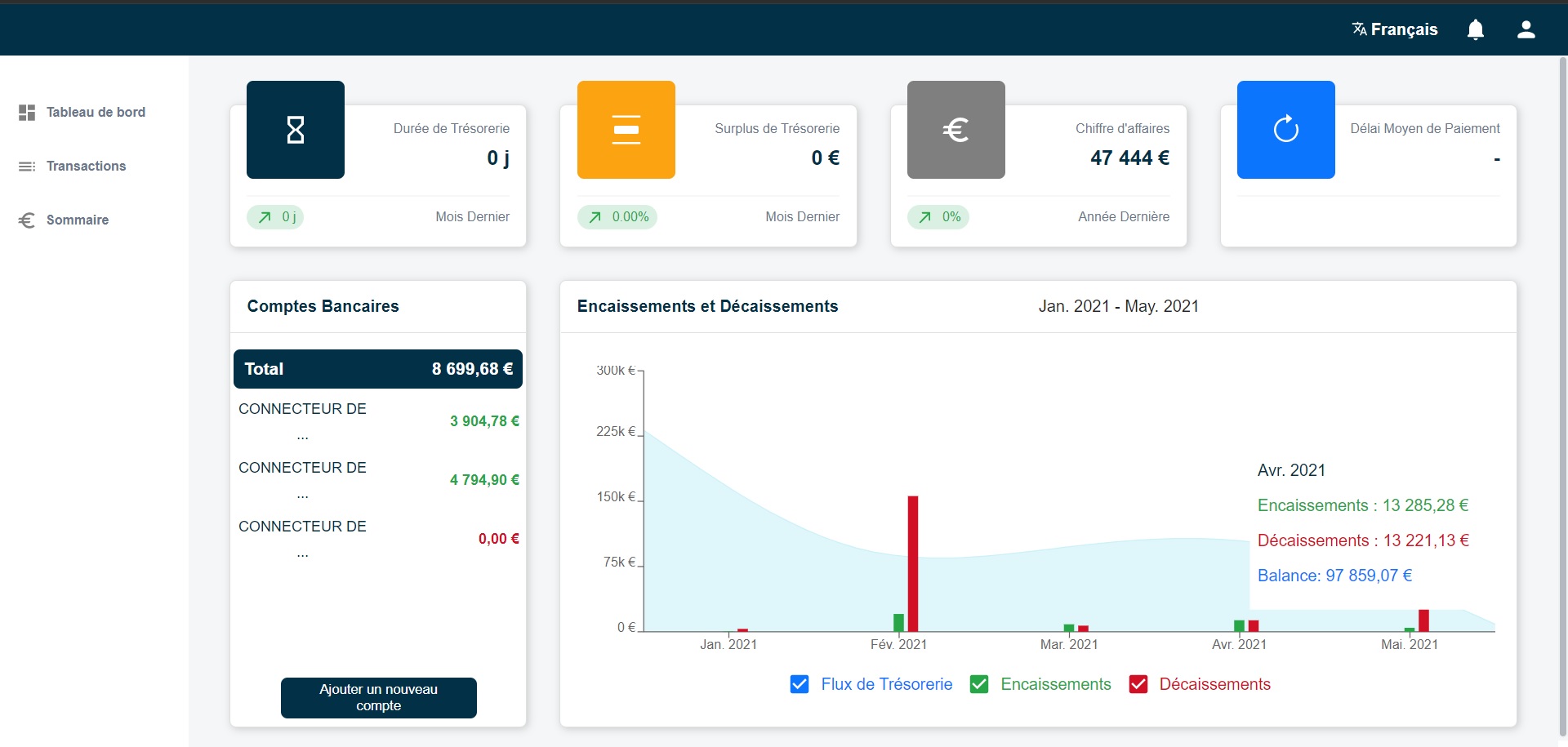This screenshot has width=1568, height=747.
Task: Click the hourglass Durée de Trésorerie tile
Action: point(296,130)
